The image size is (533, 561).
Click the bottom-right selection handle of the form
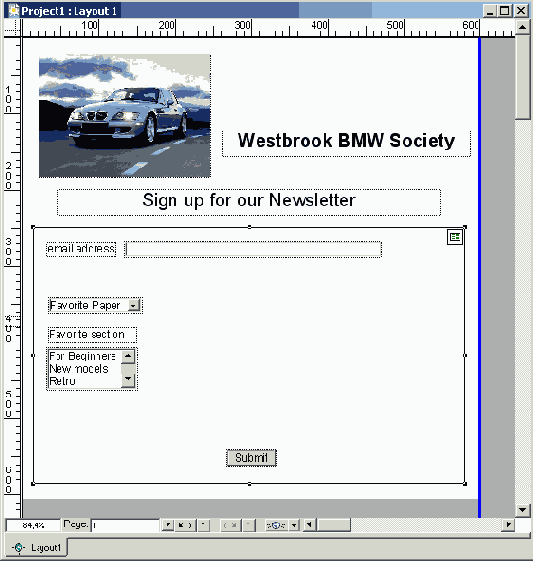465,484
